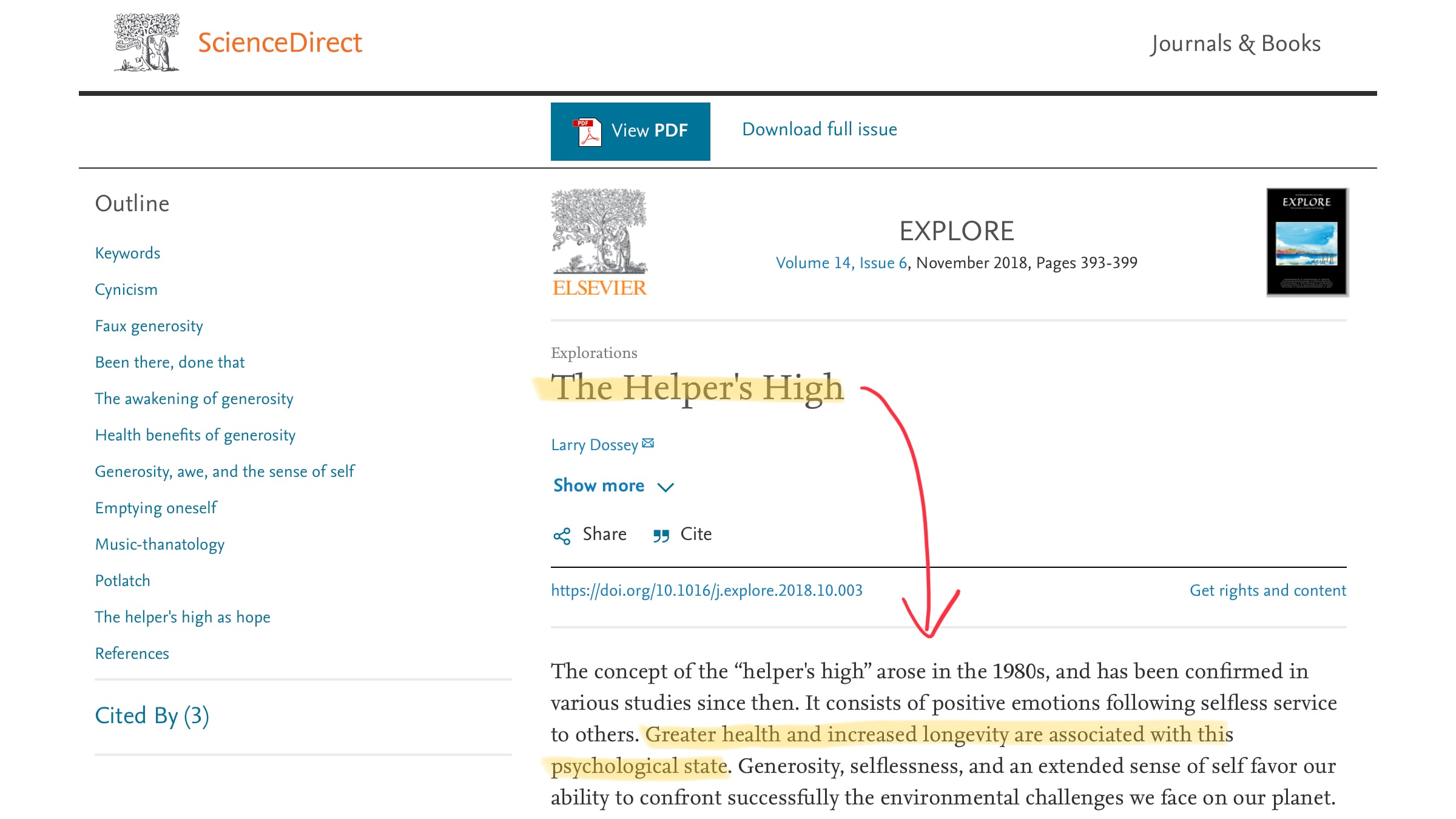1456x819 pixels.
Task: Open the Journals & Books menu
Action: (1235, 44)
